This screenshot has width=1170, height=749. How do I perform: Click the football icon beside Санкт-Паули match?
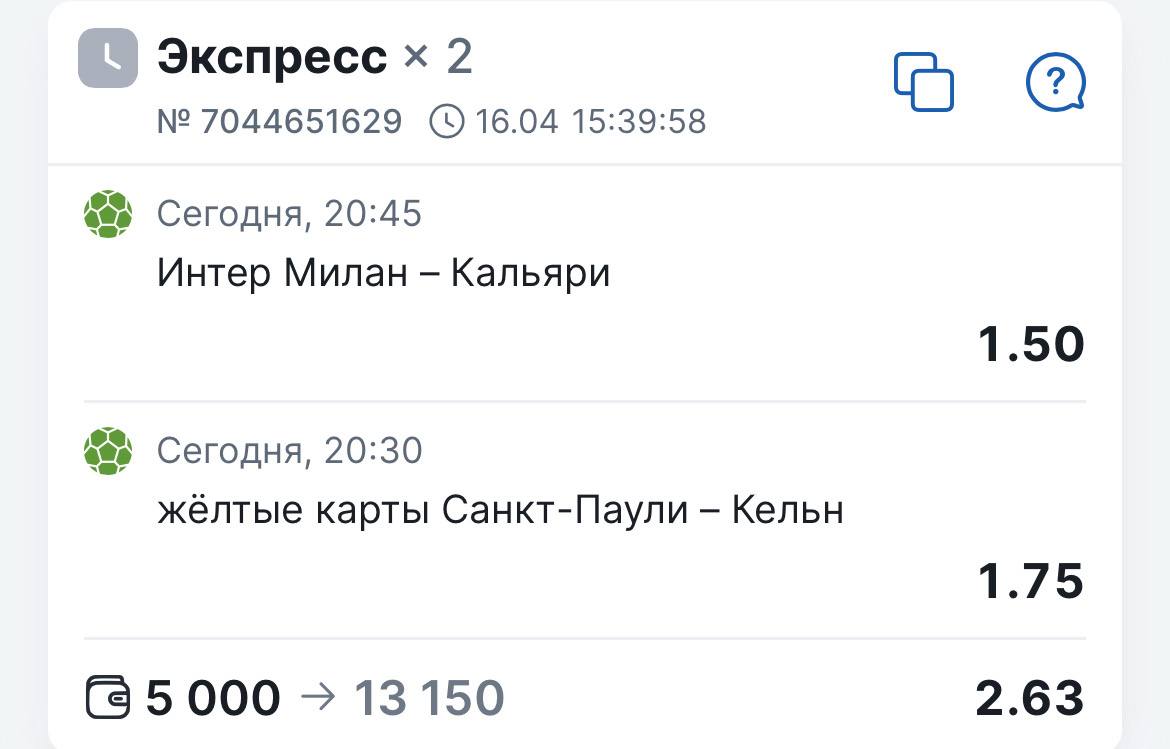point(108,451)
